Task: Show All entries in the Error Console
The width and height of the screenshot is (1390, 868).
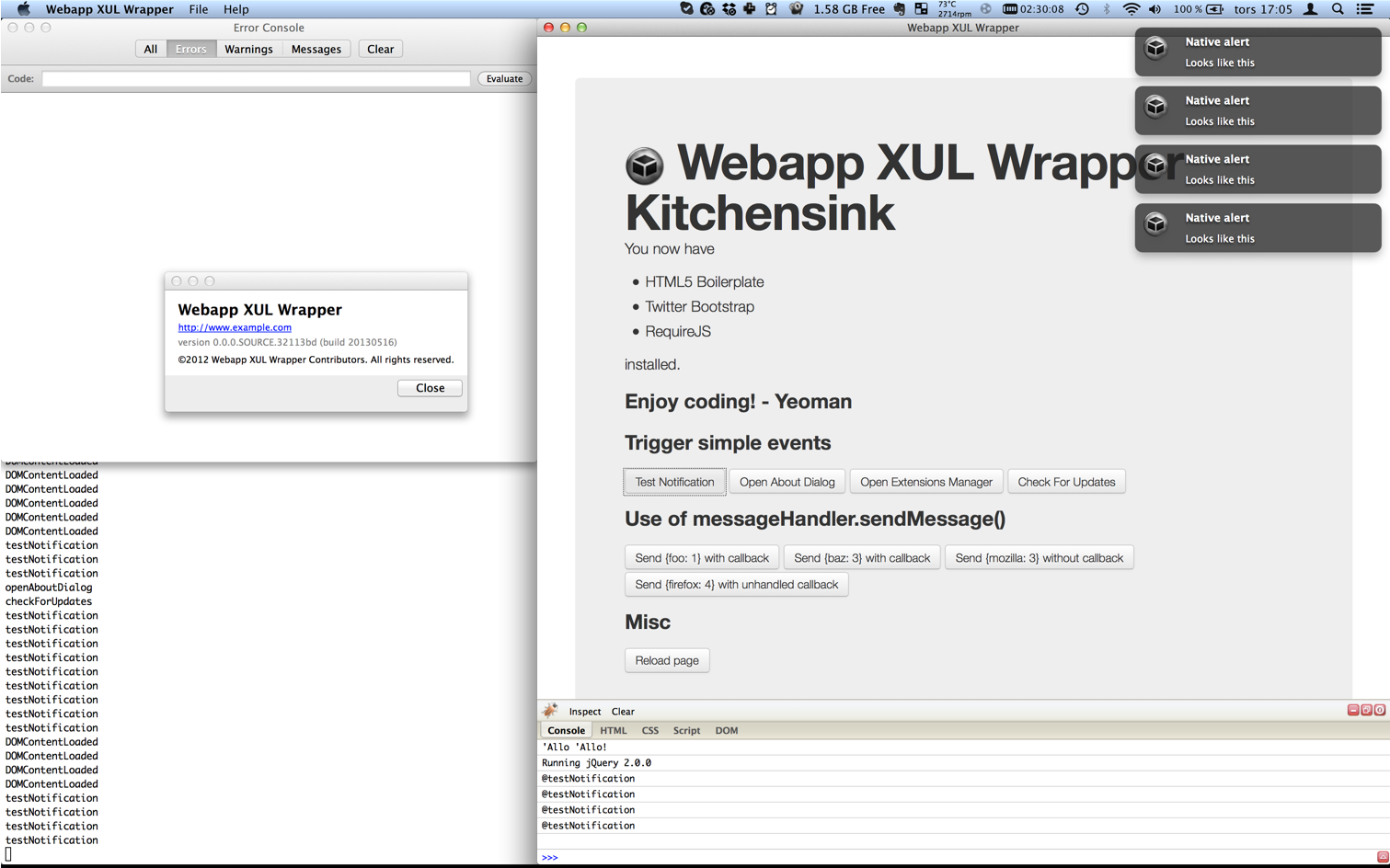Action: [151, 49]
